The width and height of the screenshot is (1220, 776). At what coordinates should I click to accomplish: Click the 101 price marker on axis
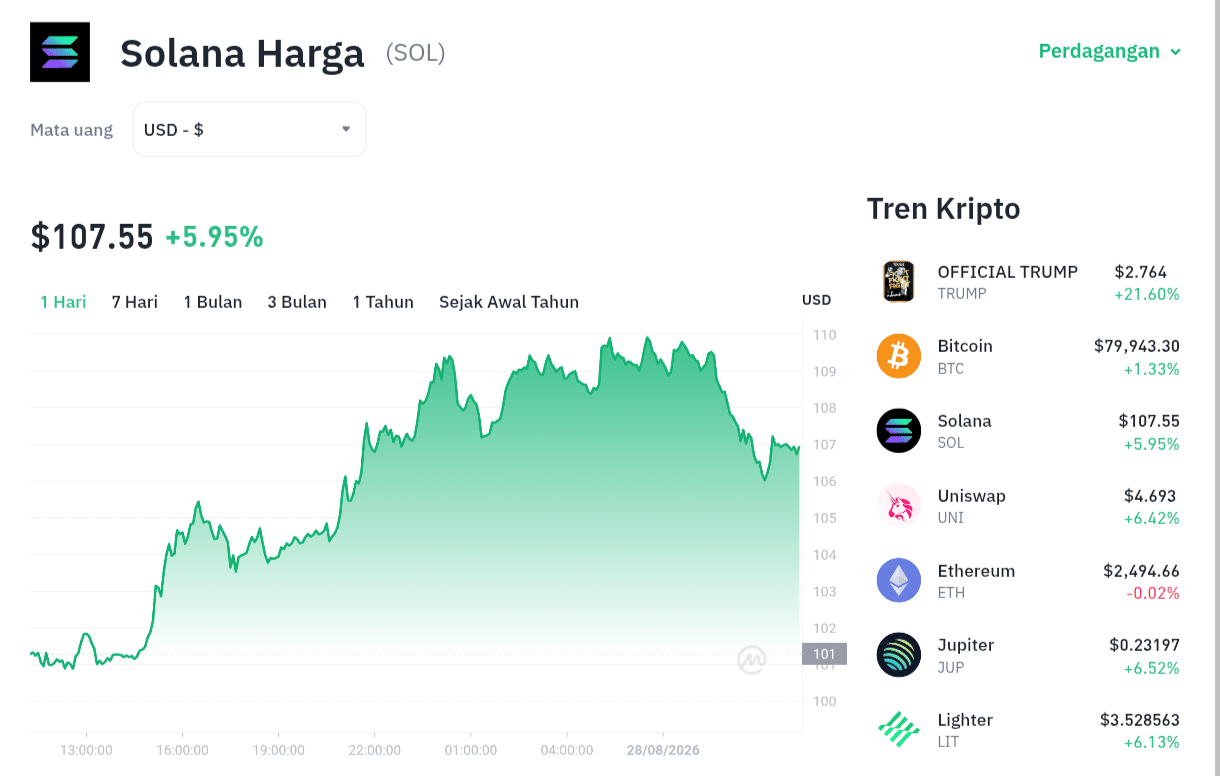pyautogui.click(x=824, y=654)
